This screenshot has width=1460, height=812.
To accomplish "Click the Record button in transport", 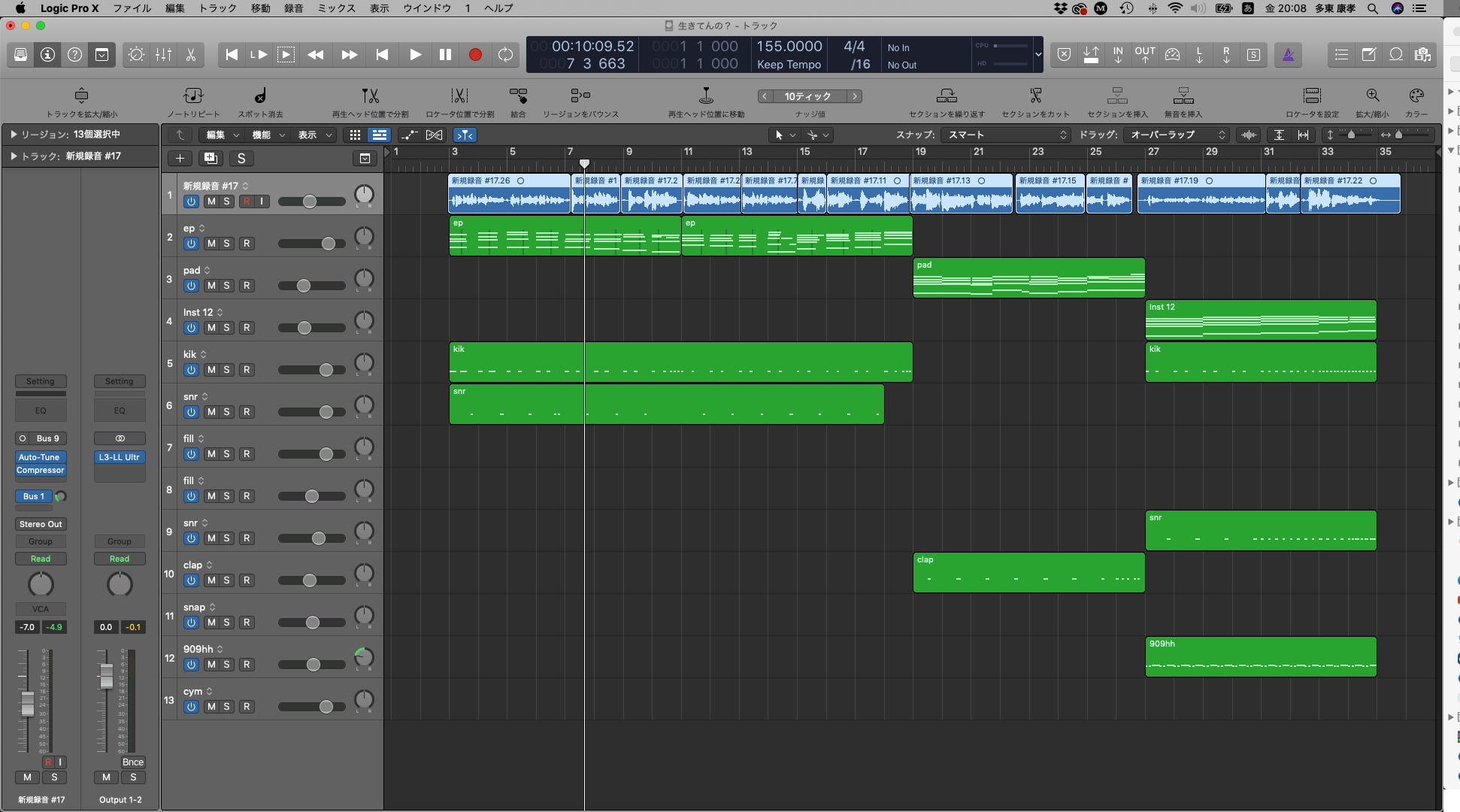I will coord(475,55).
